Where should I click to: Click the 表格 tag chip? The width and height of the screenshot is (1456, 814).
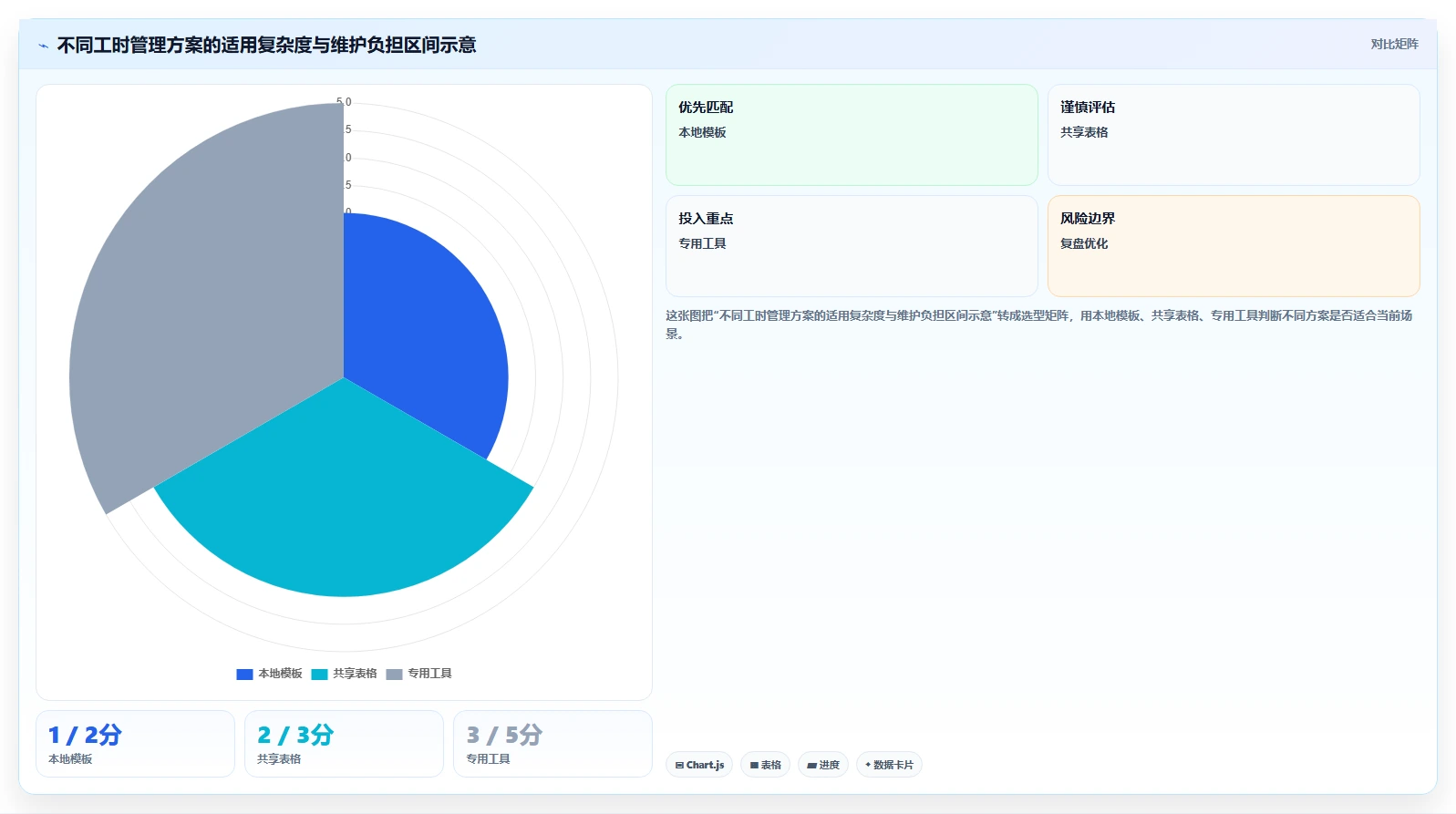pos(765,765)
